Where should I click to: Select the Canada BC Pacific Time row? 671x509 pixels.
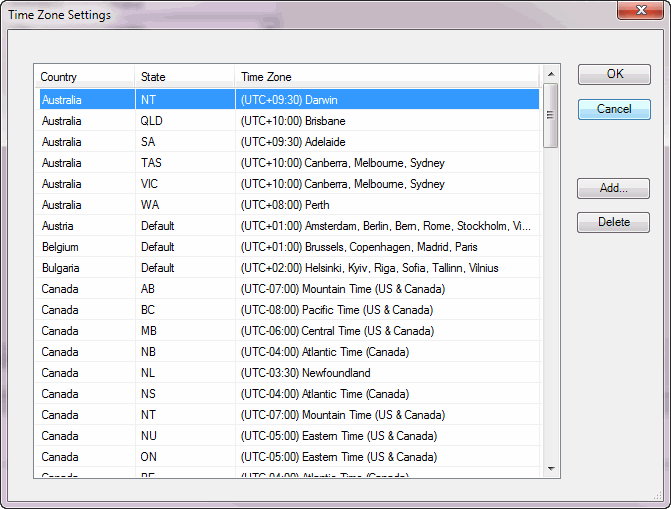coord(288,310)
